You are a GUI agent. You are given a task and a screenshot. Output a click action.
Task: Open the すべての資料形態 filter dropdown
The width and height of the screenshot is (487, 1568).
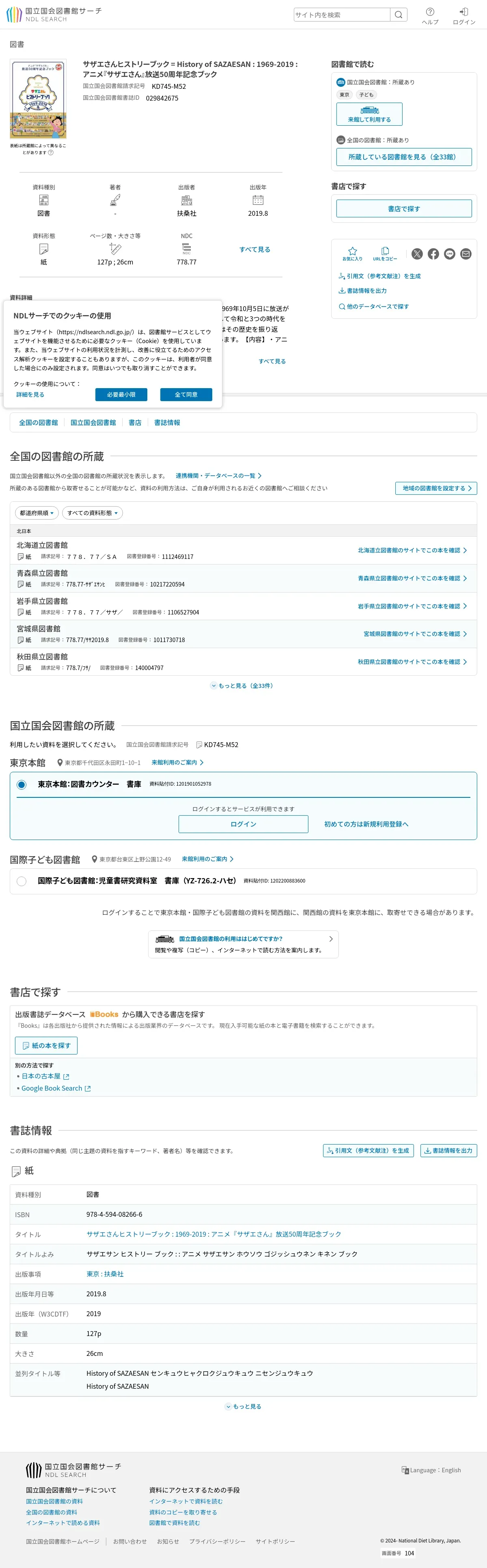click(x=93, y=513)
